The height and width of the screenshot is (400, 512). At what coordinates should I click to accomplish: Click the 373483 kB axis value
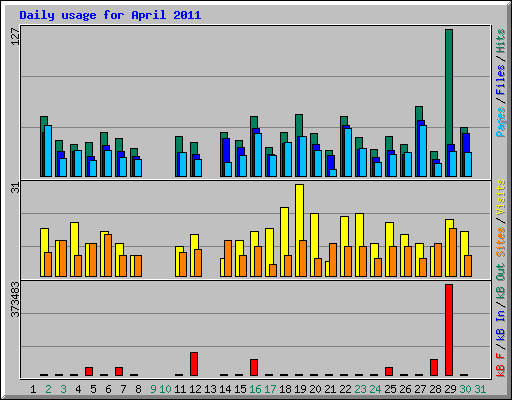[15, 300]
